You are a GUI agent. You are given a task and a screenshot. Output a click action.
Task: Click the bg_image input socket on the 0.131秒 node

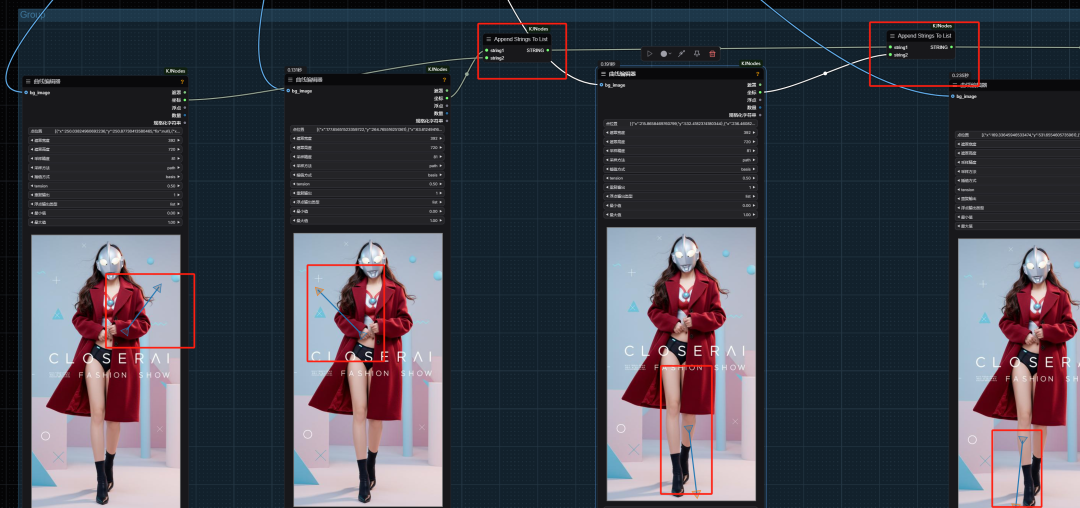coord(289,91)
